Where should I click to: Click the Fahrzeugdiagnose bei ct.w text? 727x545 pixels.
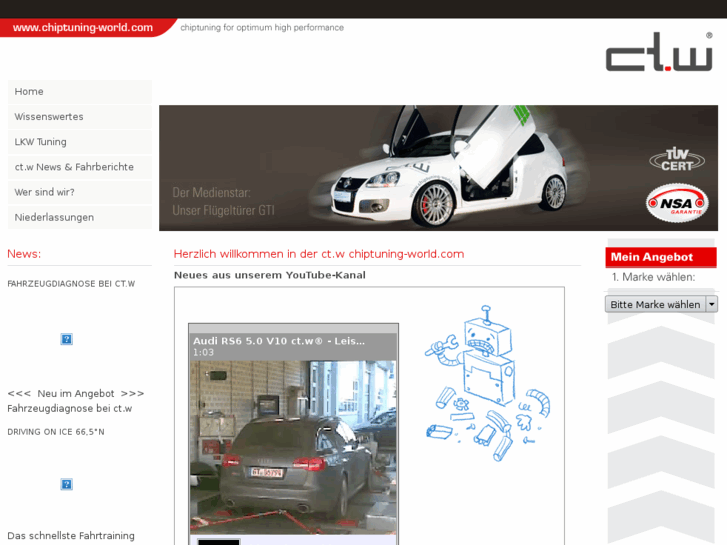click(x=70, y=409)
